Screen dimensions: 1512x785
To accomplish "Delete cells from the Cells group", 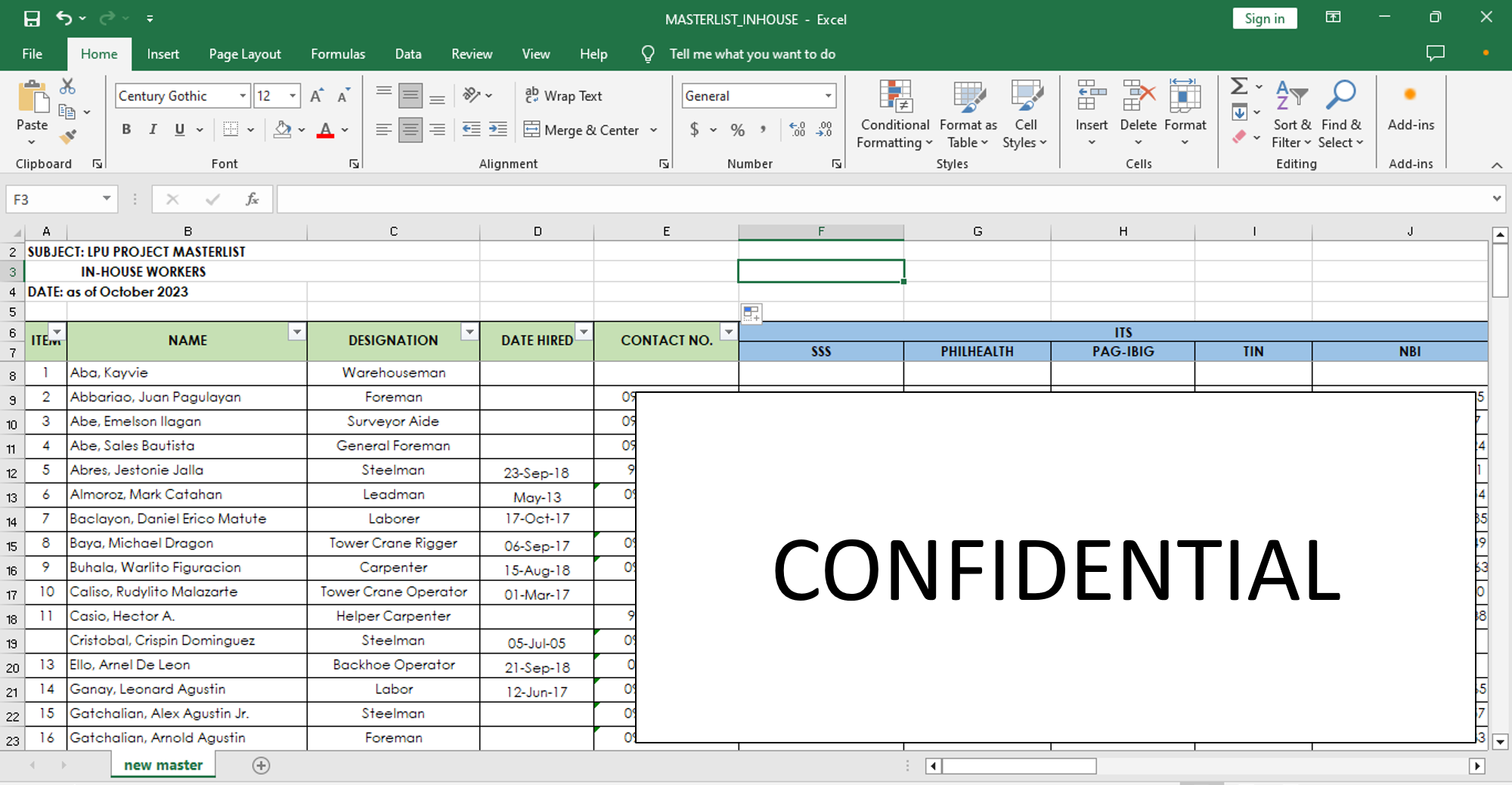I will [x=1139, y=113].
